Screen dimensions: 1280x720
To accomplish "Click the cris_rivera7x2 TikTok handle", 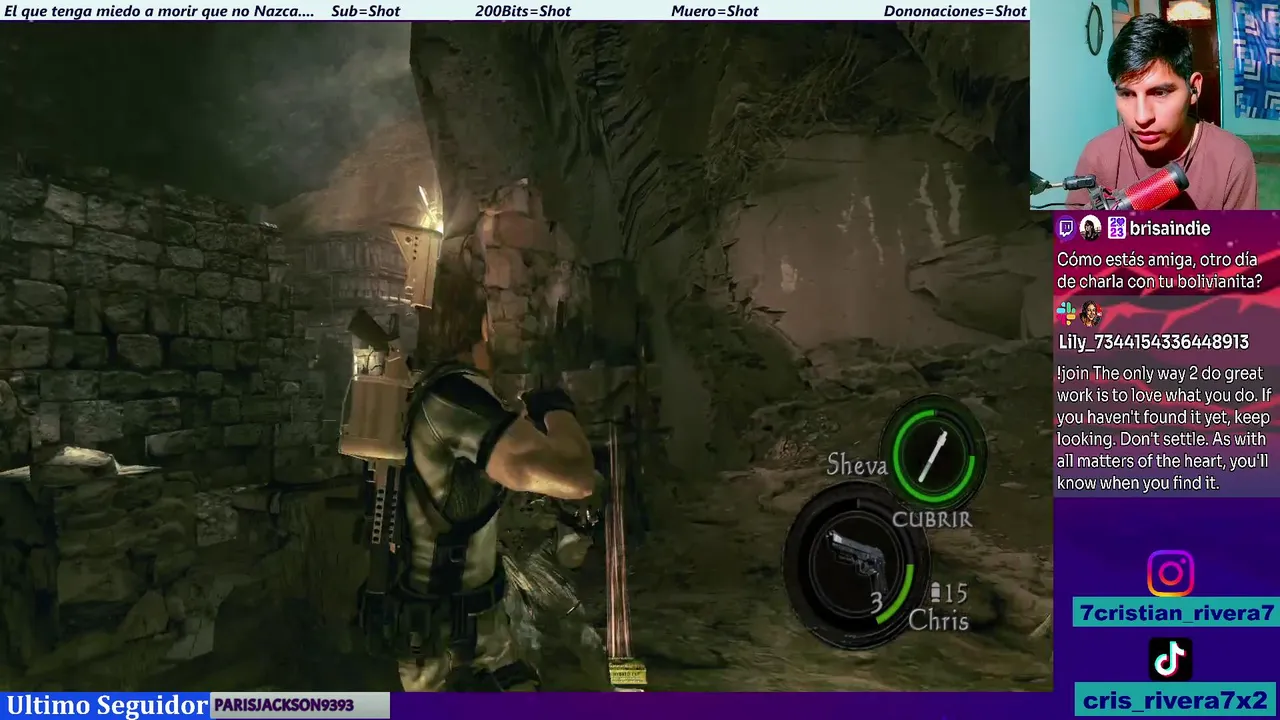I will [x=1176, y=700].
